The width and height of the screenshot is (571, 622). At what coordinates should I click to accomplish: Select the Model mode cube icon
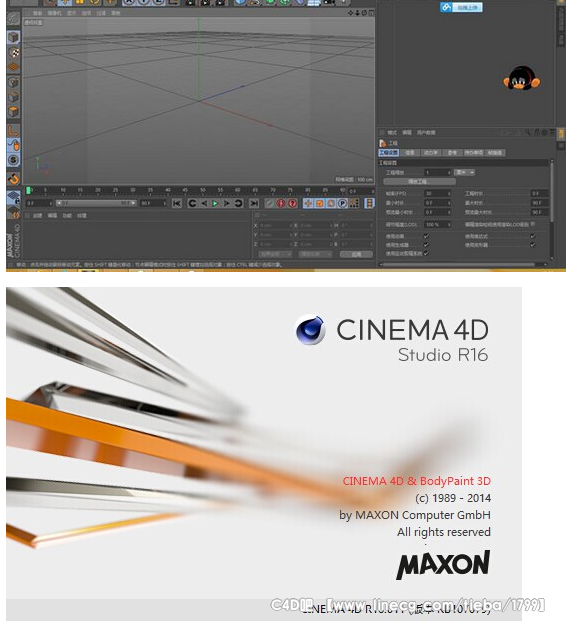tap(13, 37)
